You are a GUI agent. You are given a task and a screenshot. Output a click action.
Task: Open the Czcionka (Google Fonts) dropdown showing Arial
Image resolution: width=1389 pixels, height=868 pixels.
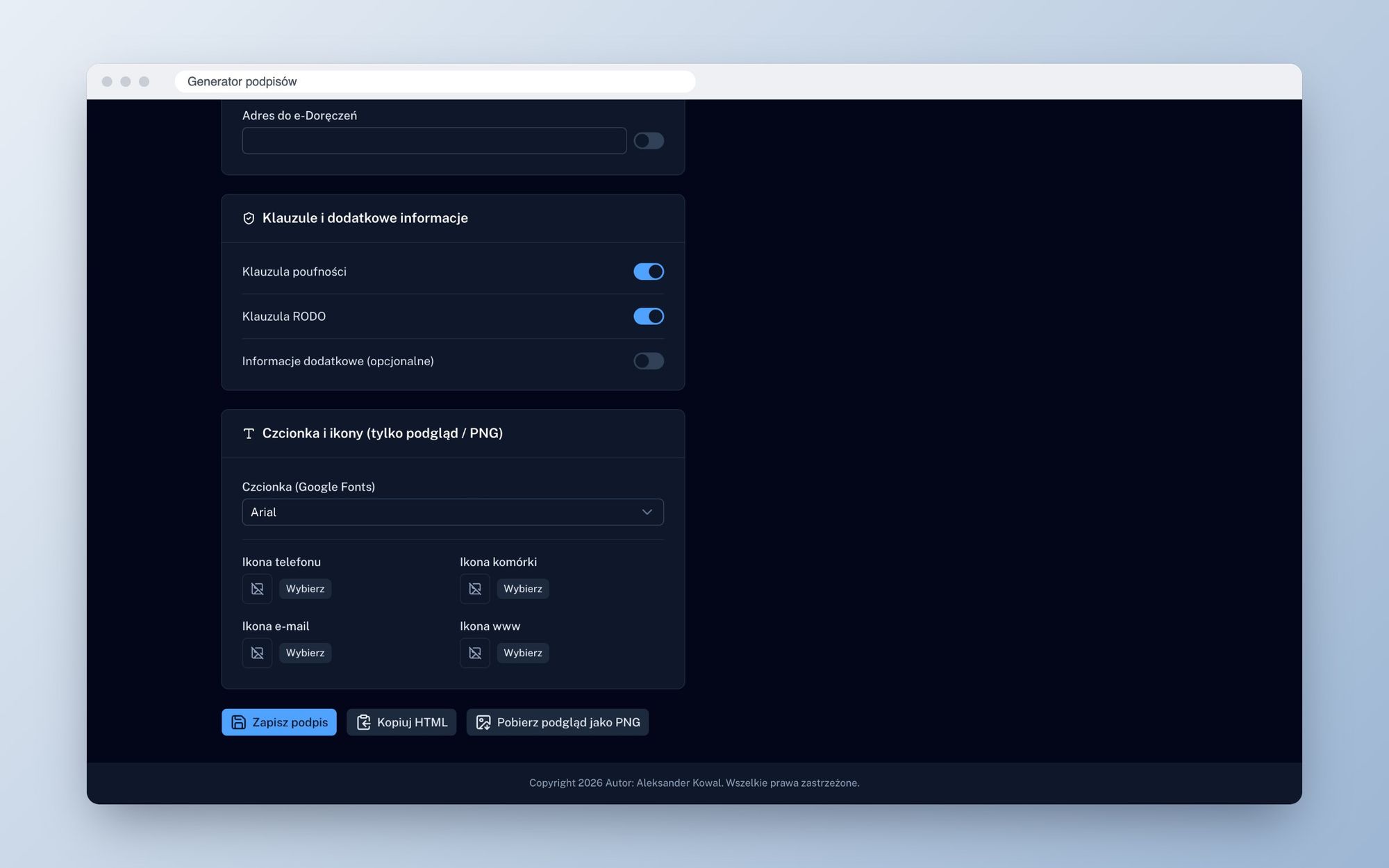click(x=453, y=512)
